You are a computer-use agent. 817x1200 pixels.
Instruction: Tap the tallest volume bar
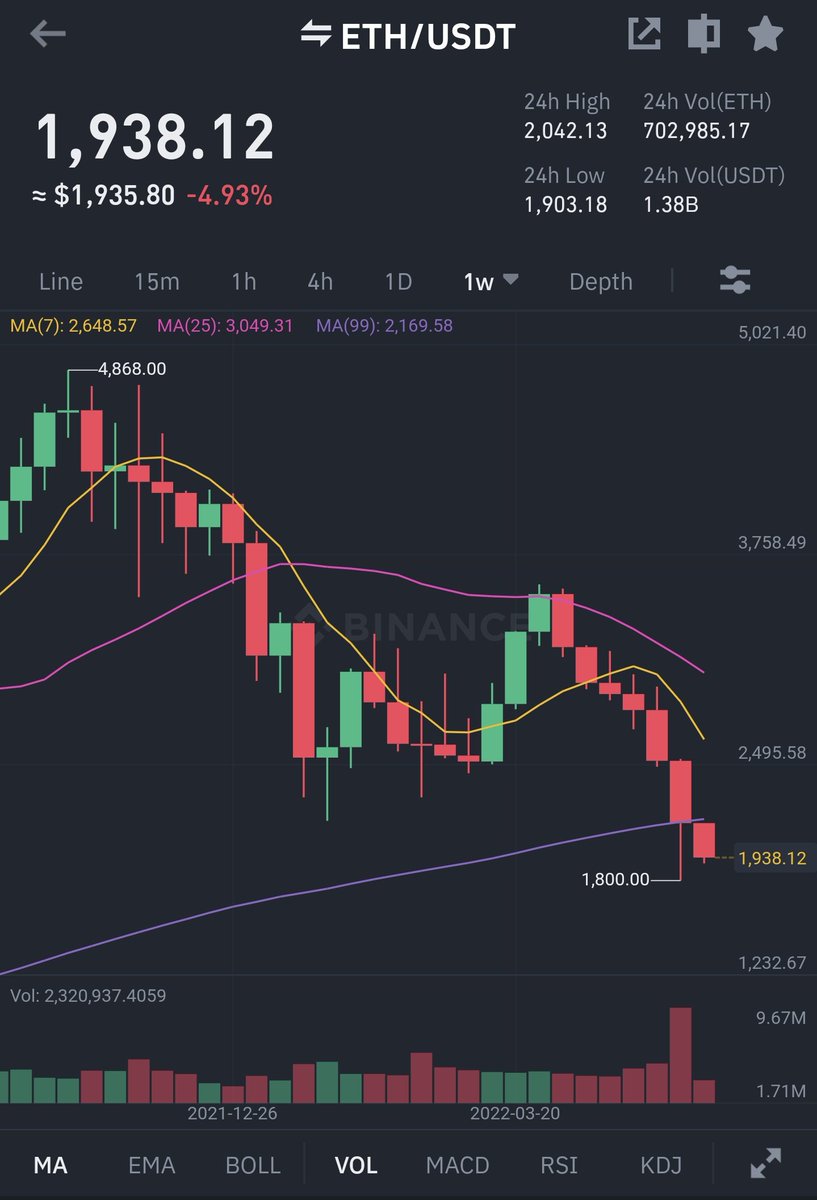(x=680, y=1055)
